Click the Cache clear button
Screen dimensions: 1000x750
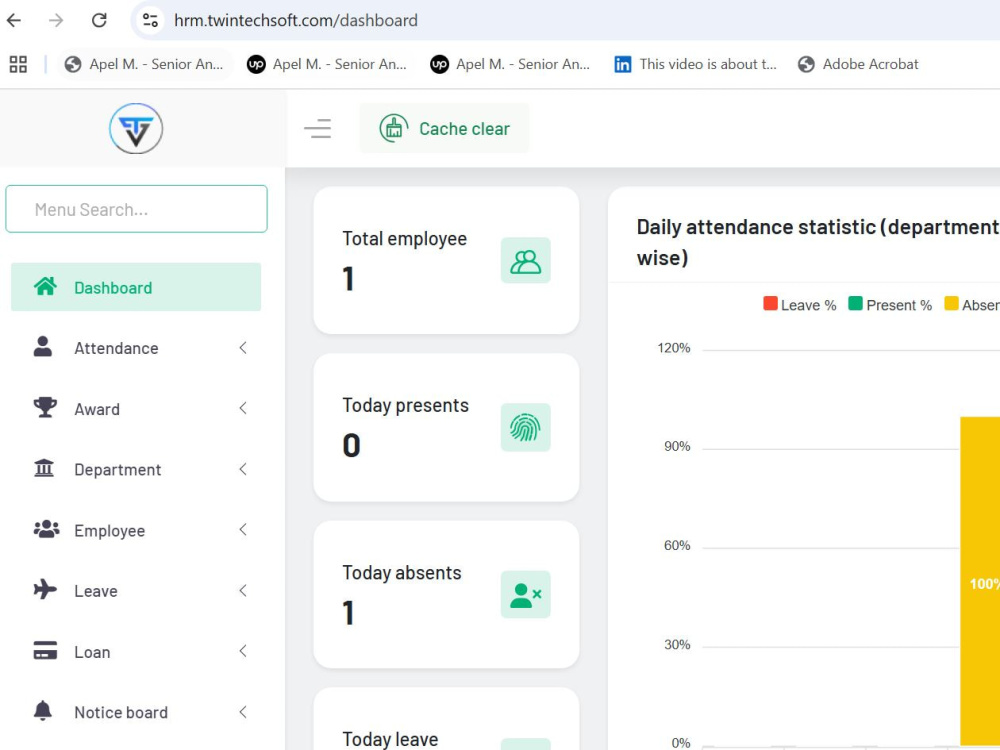click(x=445, y=128)
